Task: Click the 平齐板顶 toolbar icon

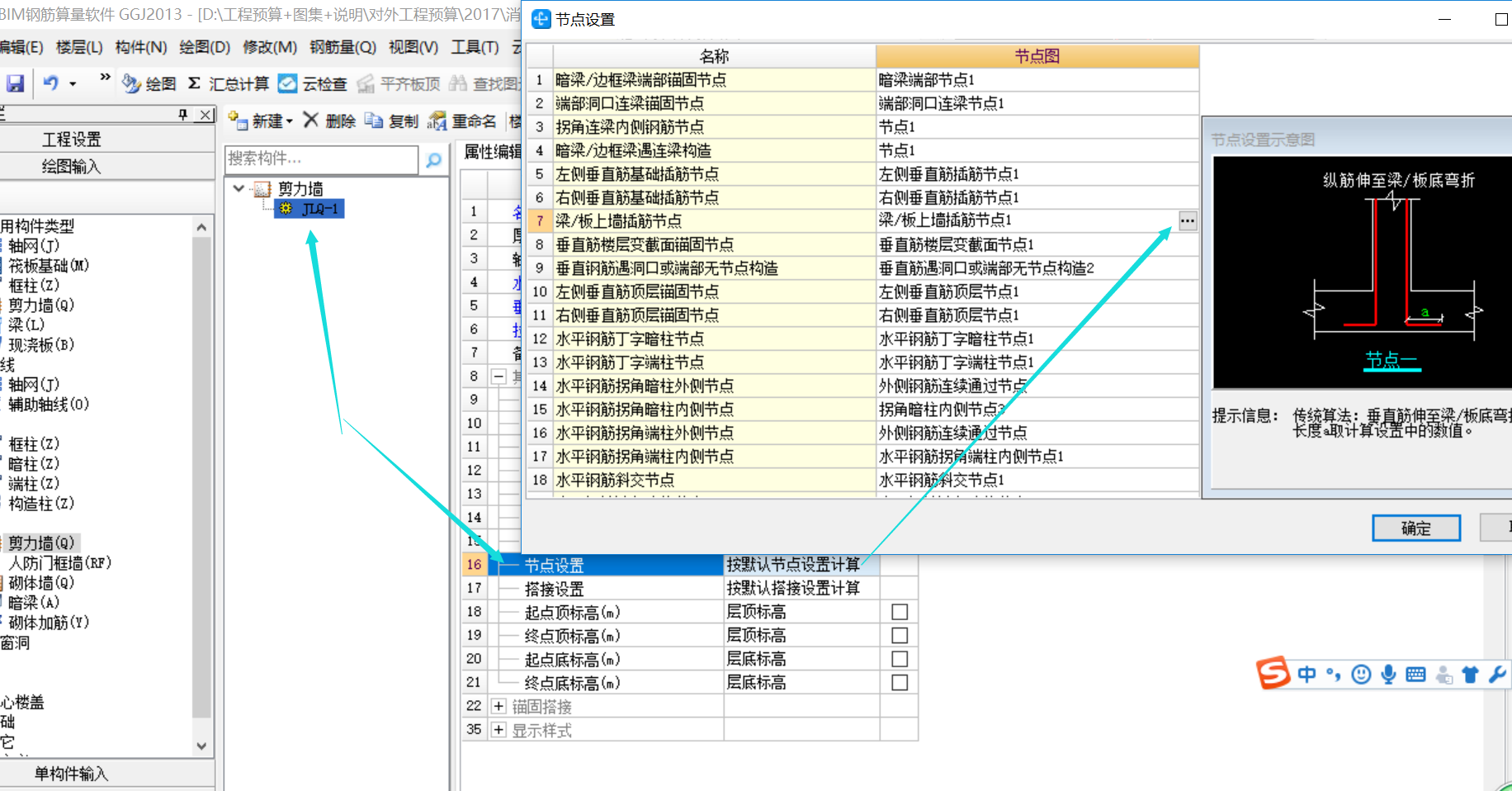Action: pos(366,83)
